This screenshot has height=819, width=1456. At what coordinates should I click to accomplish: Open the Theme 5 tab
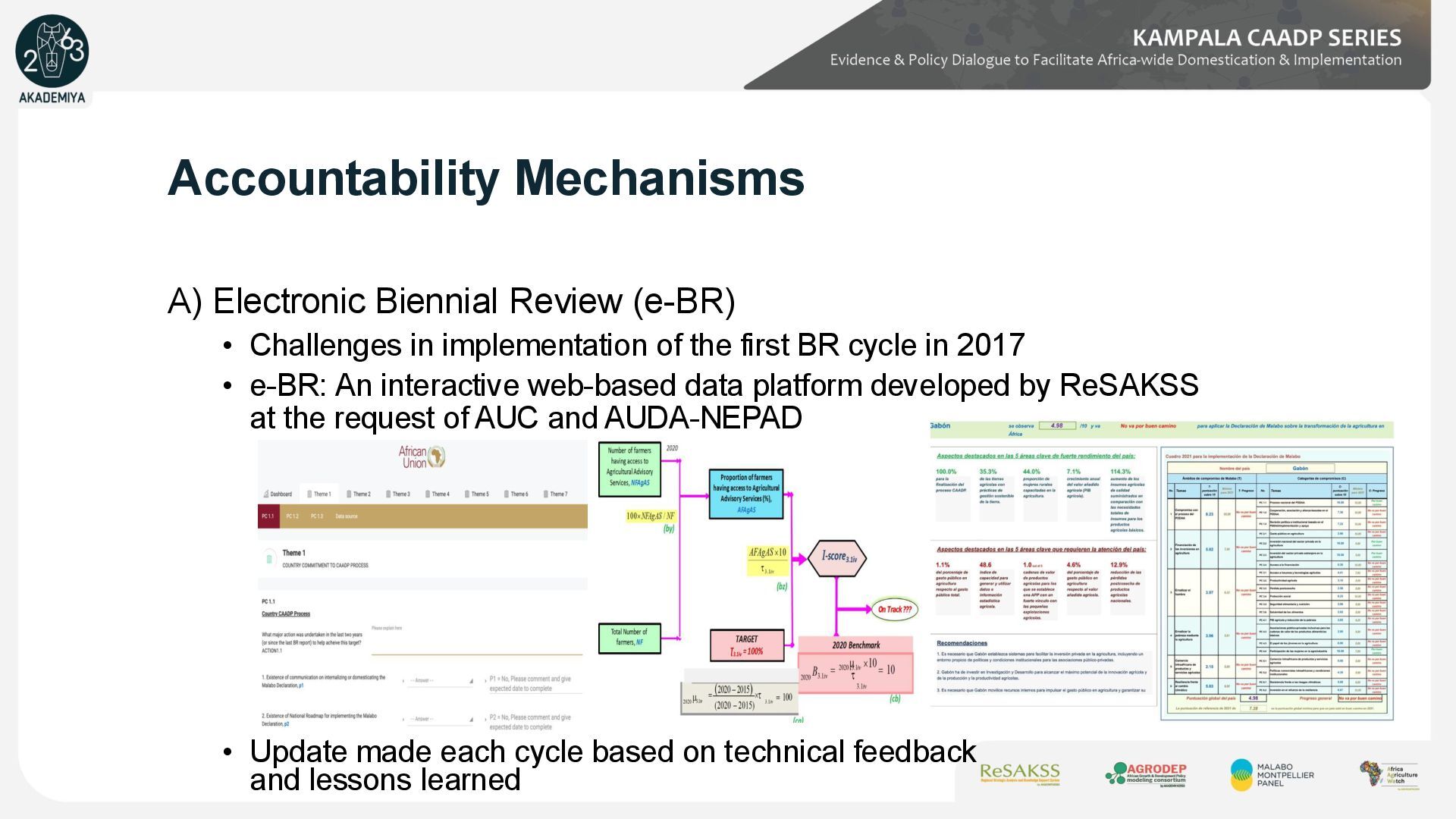click(x=476, y=494)
